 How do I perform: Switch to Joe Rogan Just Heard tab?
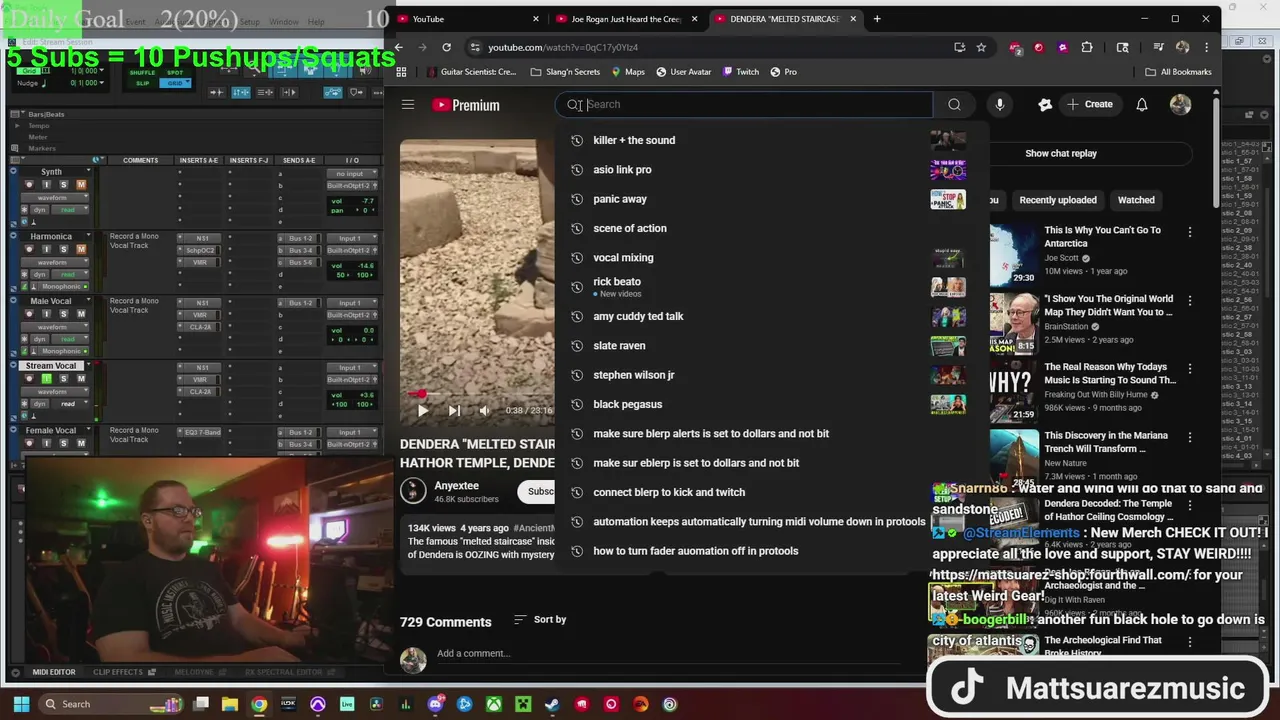coord(625,19)
